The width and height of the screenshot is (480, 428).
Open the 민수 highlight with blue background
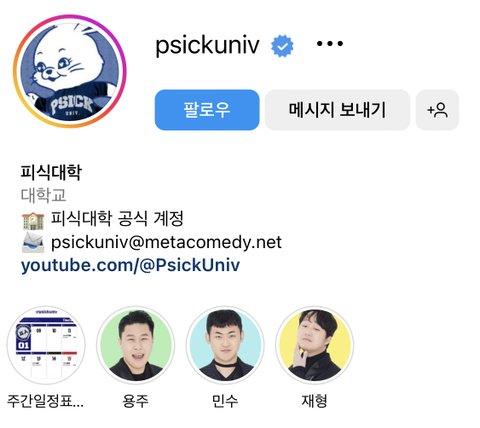(x=225, y=345)
